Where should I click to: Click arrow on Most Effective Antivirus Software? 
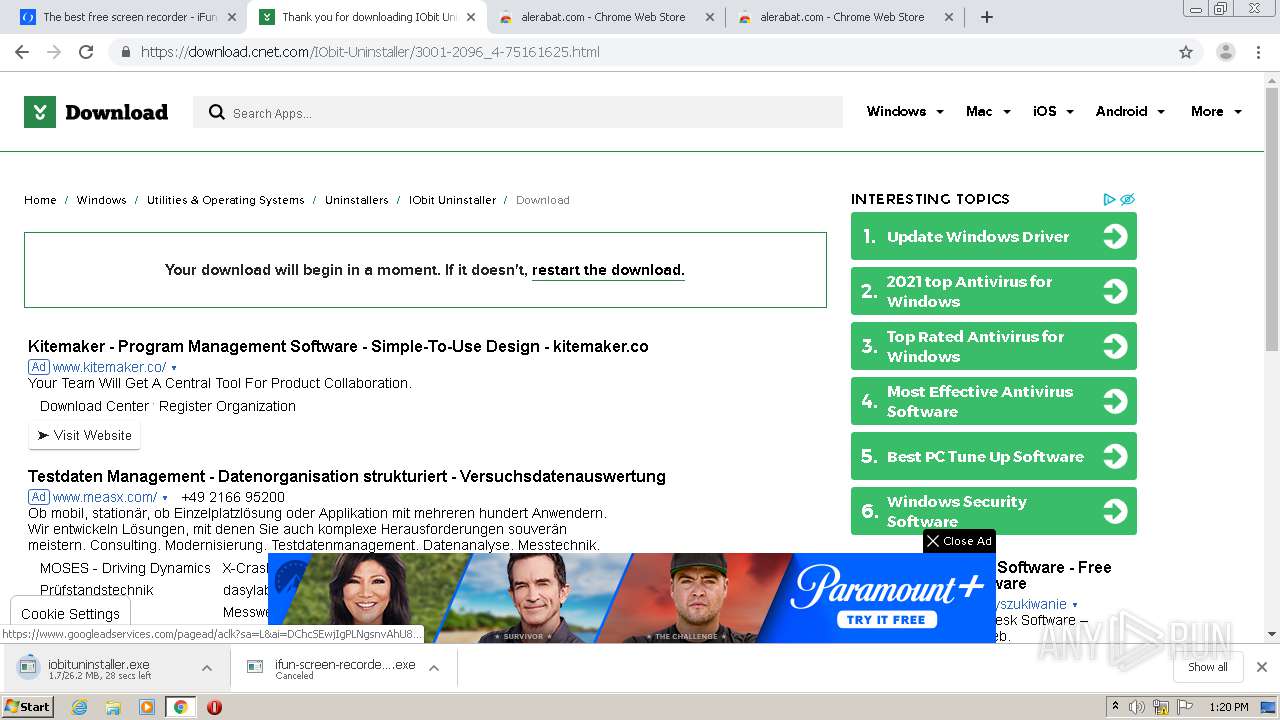point(1115,401)
